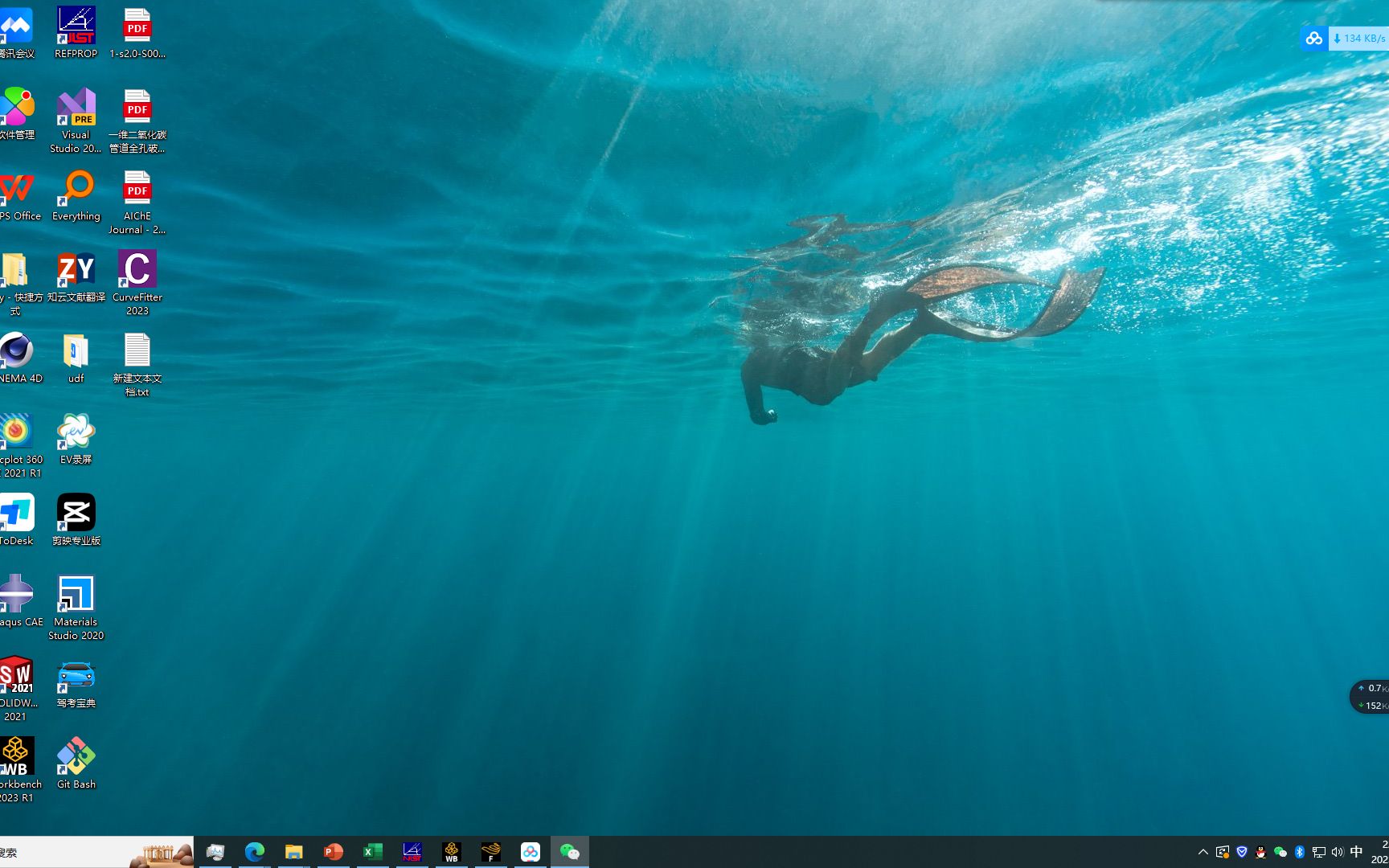Open the udf folder
The image size is (1389, 868).
(76, 358)
